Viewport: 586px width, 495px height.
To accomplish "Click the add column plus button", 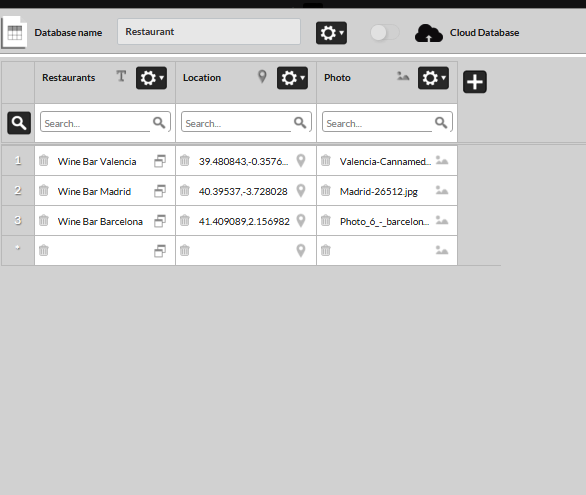I will pos(475,81).
